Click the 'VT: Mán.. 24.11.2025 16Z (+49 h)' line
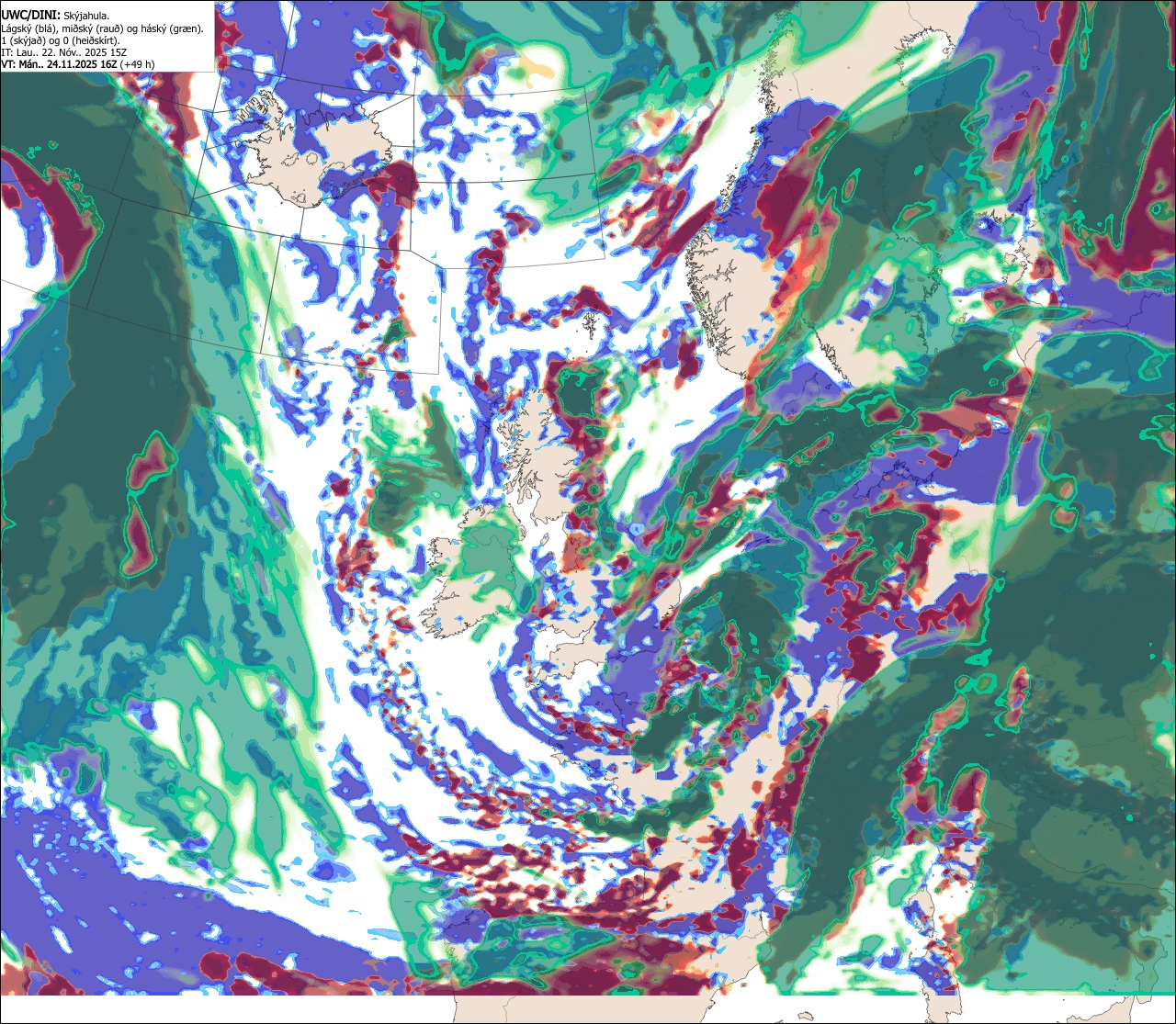Image resolution: width=1176 pixels, height=1024 pixels. point(78,64)
